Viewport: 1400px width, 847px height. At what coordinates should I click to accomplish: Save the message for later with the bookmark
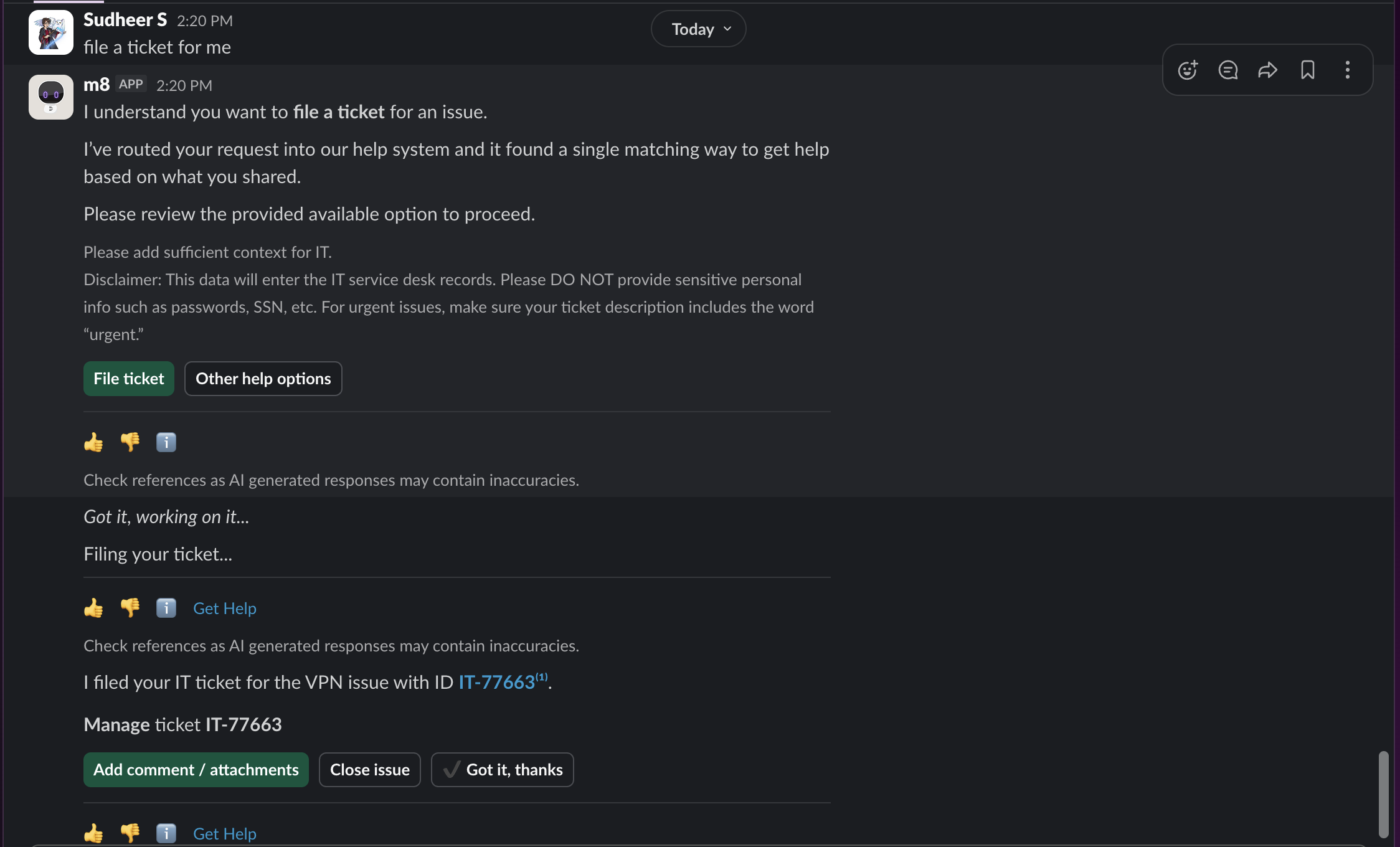click(1307, 70)
